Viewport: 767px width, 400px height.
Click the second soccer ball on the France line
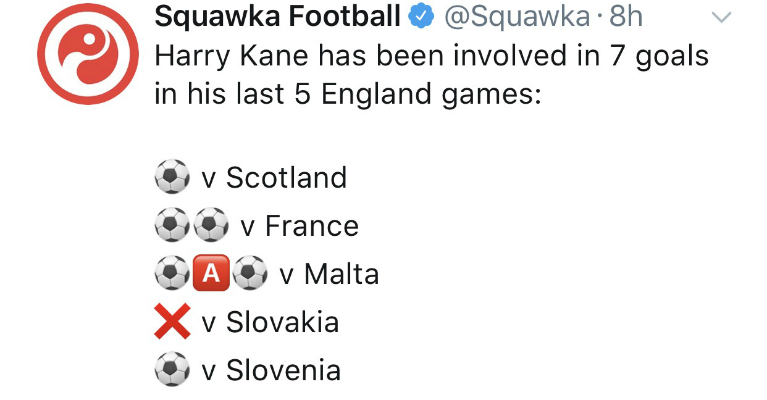click(211, 227)
